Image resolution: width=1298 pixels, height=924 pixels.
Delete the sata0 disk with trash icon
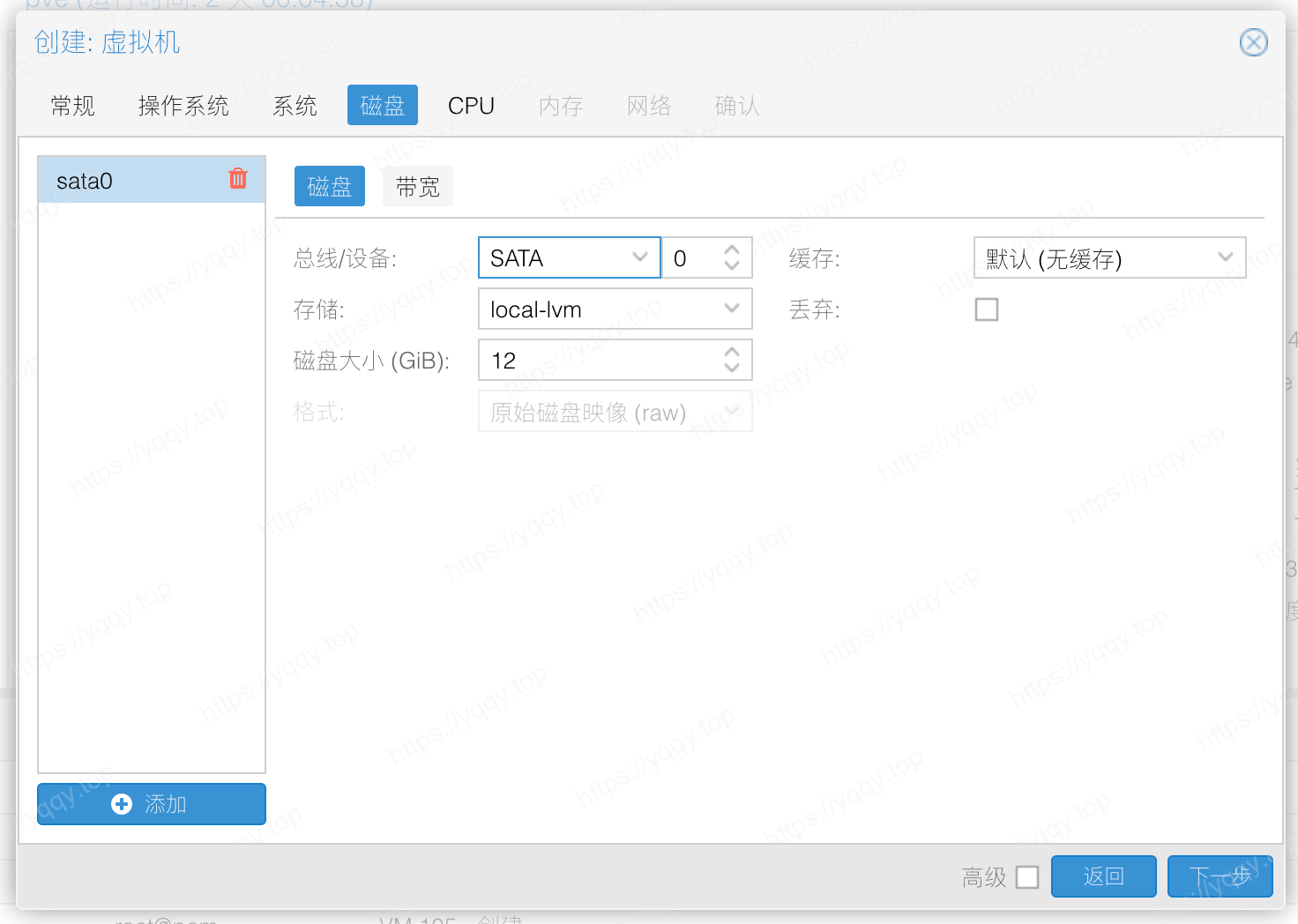[238, 179]
